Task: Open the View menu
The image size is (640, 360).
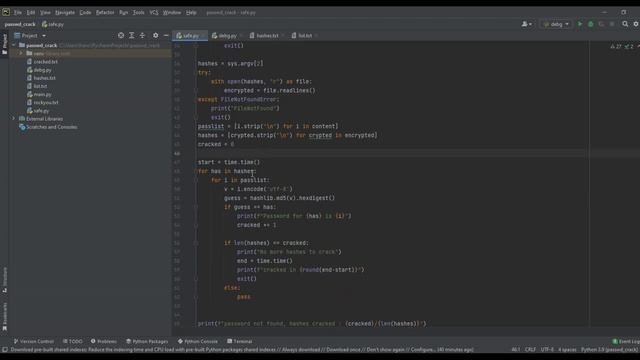Action: (45, 13)
